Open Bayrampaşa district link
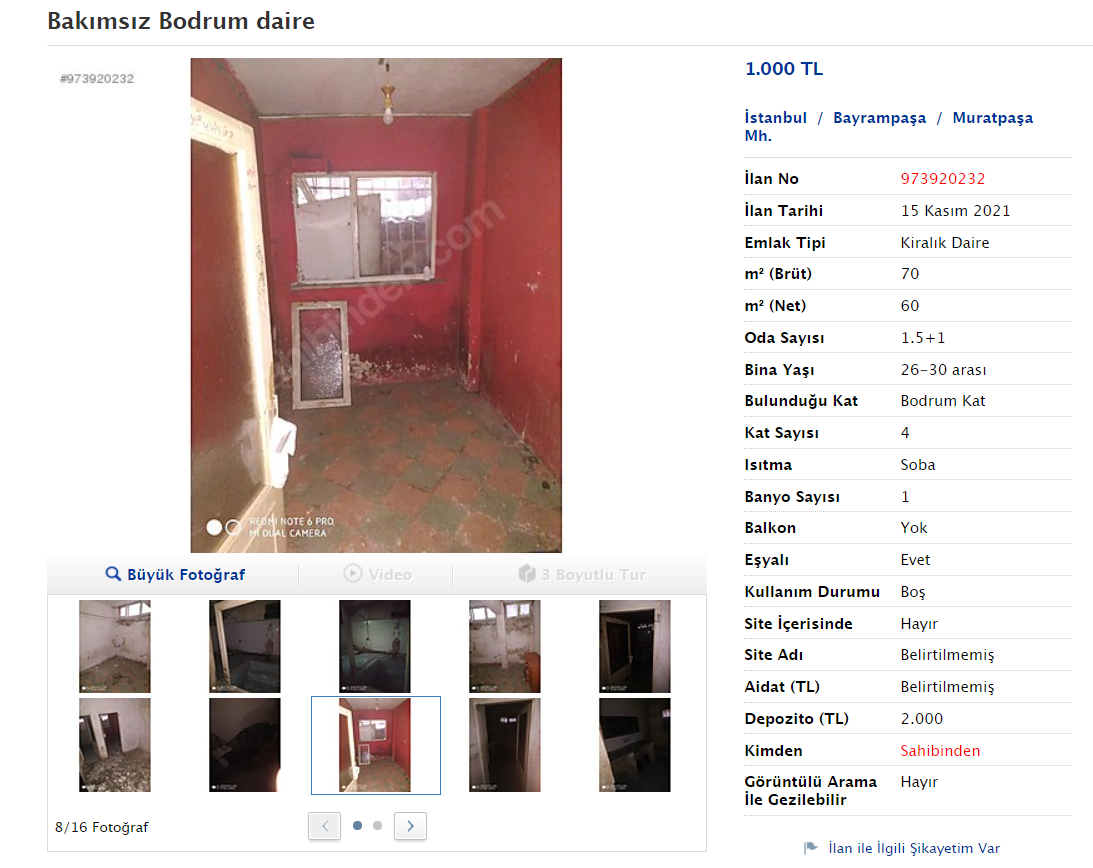The width and height of the screenshot is (1093, 868). pyautogui.click(x=879, y=118)
